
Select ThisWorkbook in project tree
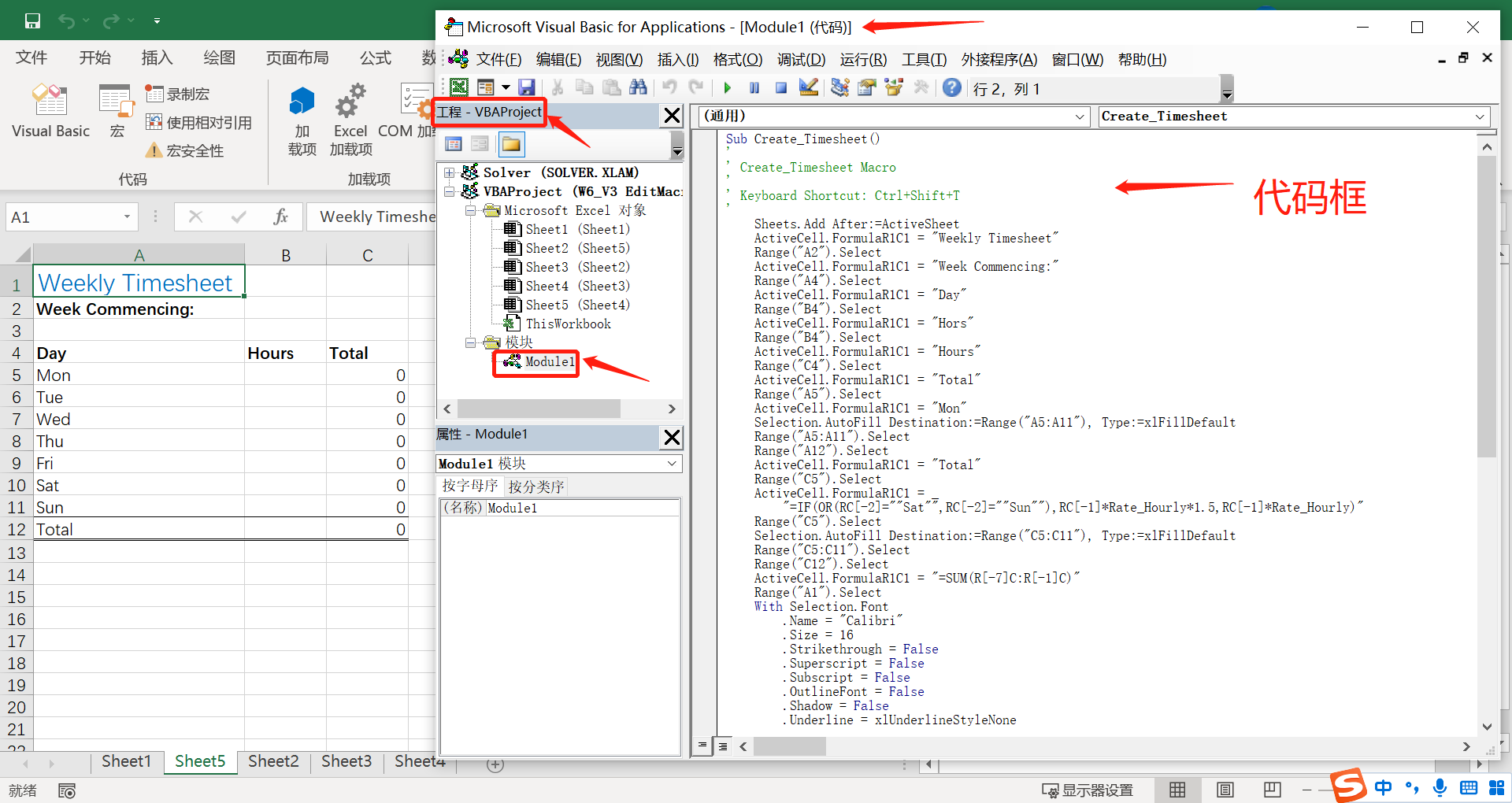(x=568, y=324)
